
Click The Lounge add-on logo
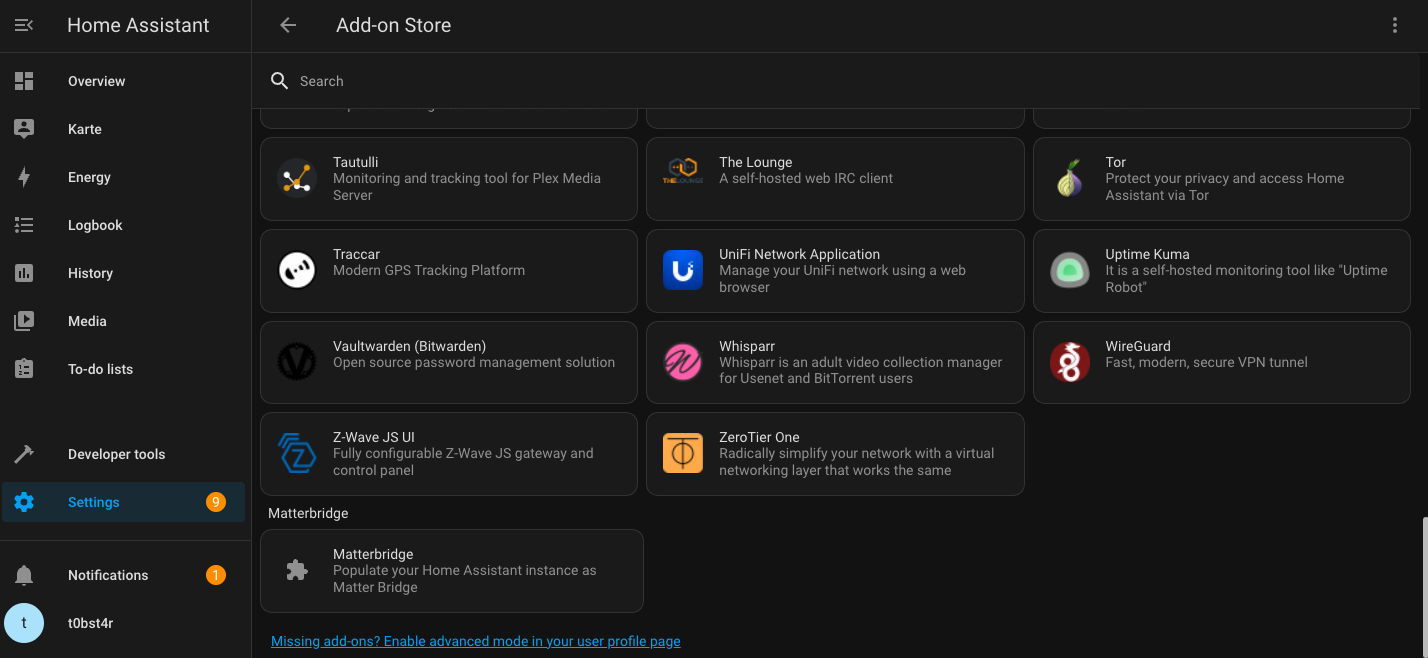[683, 171]
